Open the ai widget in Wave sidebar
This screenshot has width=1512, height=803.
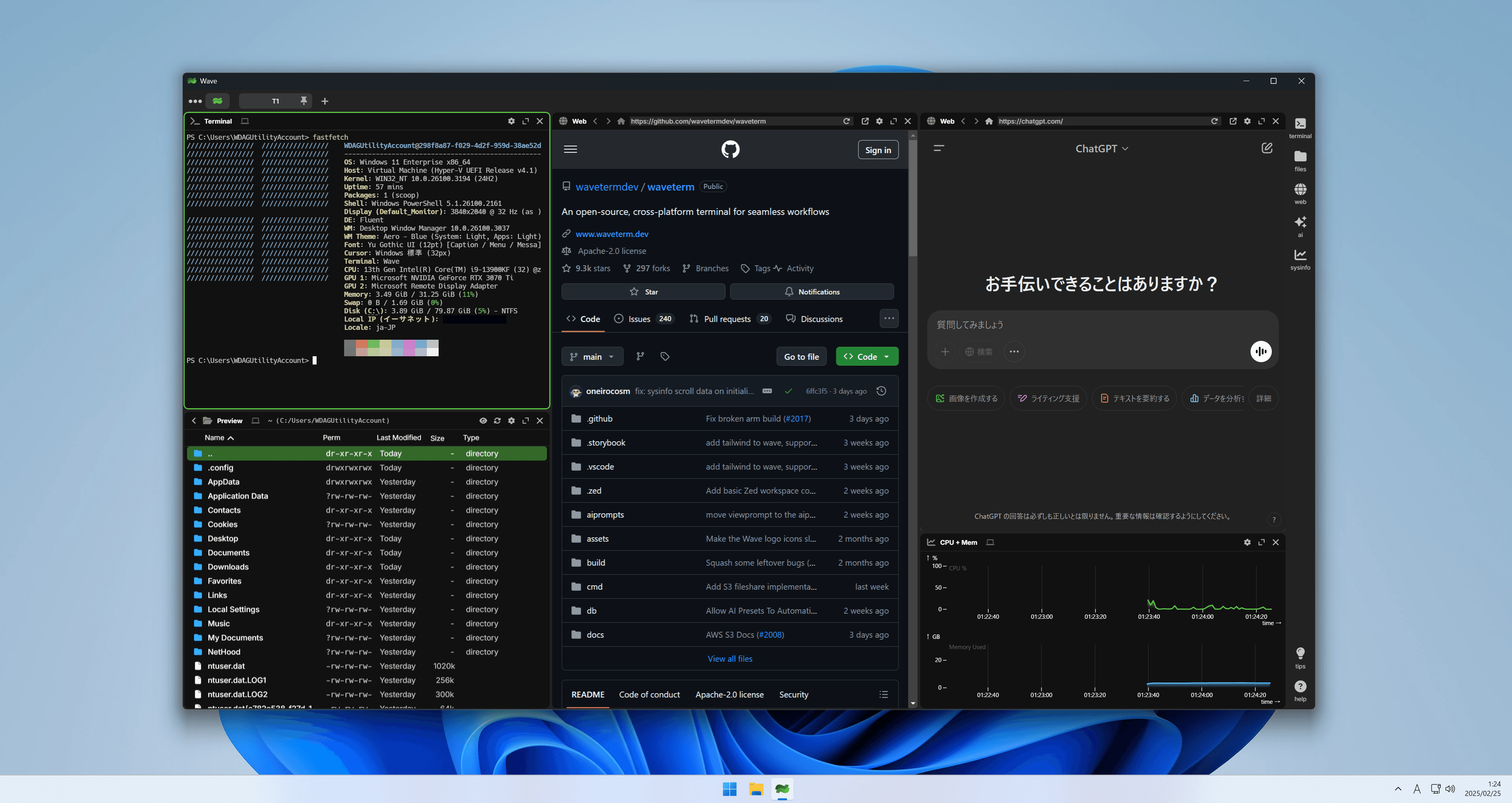tap(1299, 226)
